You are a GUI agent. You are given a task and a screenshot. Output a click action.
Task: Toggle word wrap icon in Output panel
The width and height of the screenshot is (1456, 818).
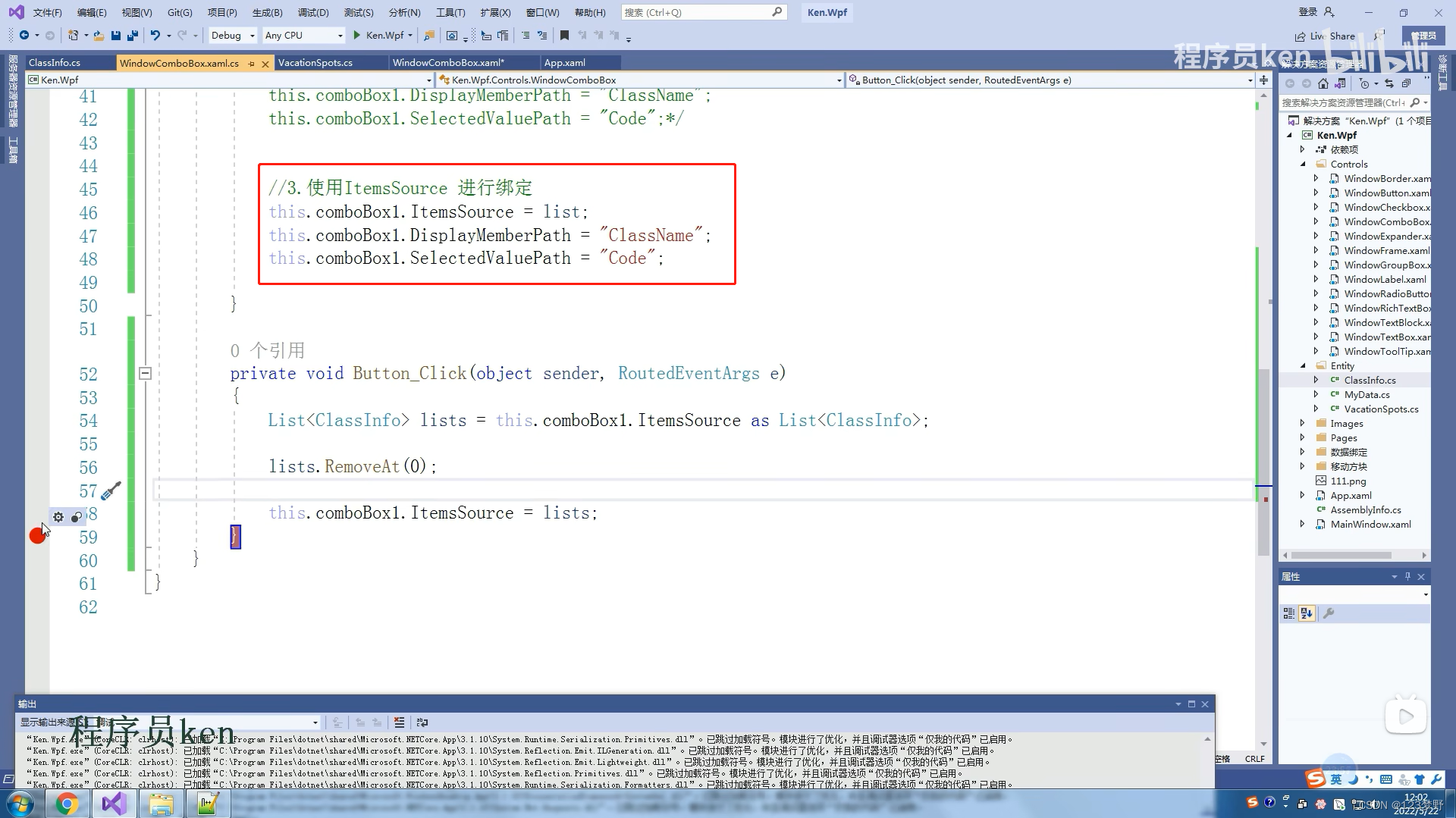coord(422,722)
